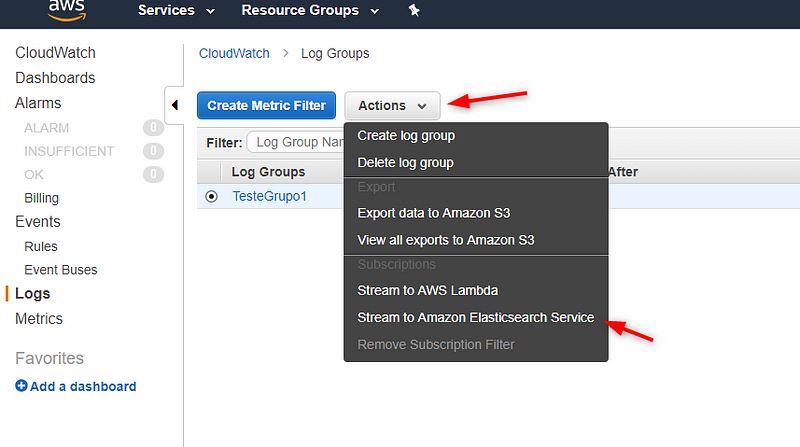
Task: Click the Log Groups column header
Action: [268, 172]
